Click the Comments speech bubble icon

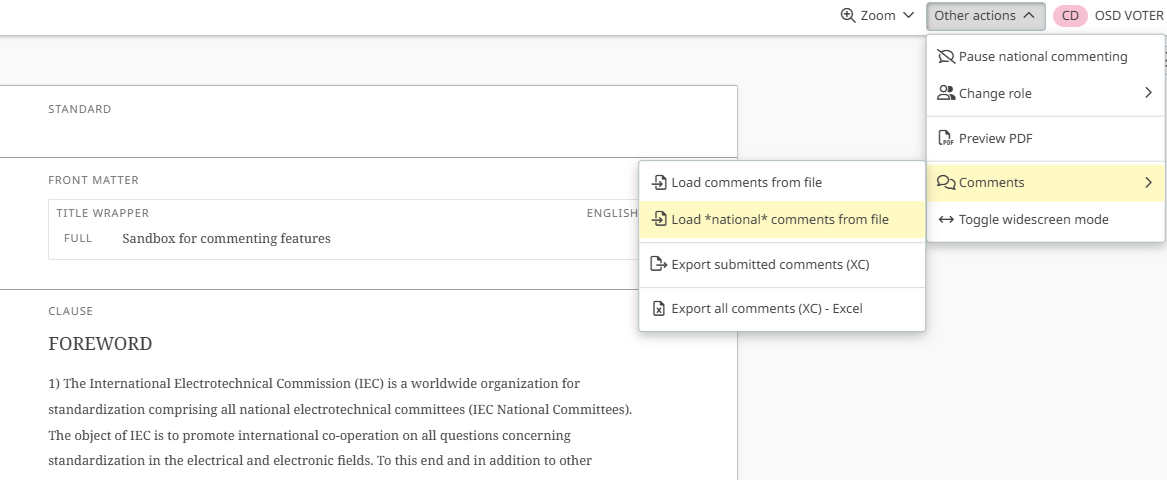[x=946, y=183]
